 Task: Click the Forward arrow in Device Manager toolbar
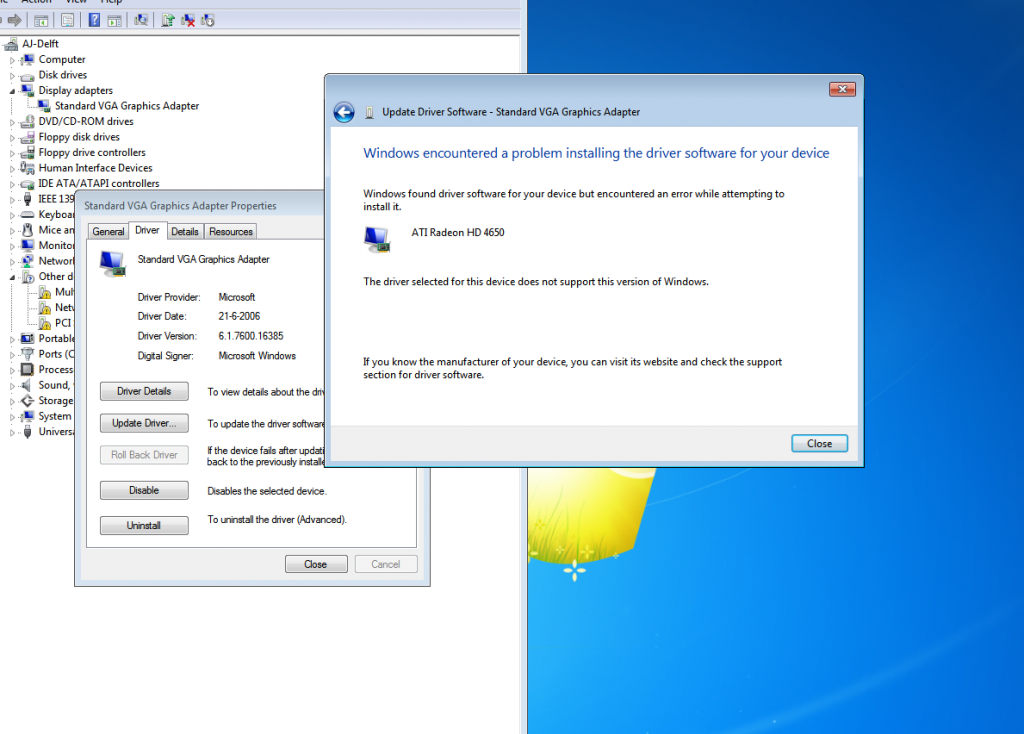point(14,20)
